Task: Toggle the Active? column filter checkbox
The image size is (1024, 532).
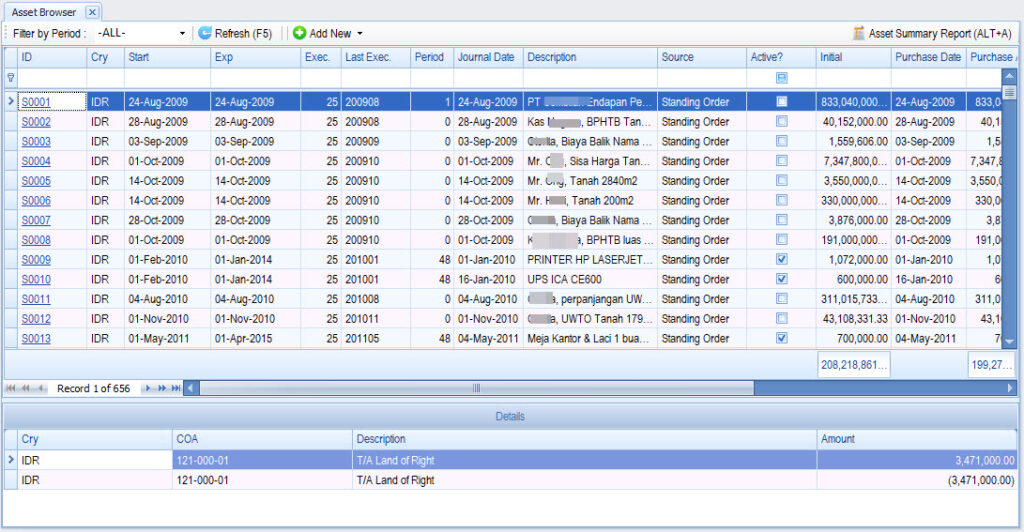Action: point(782,77)
